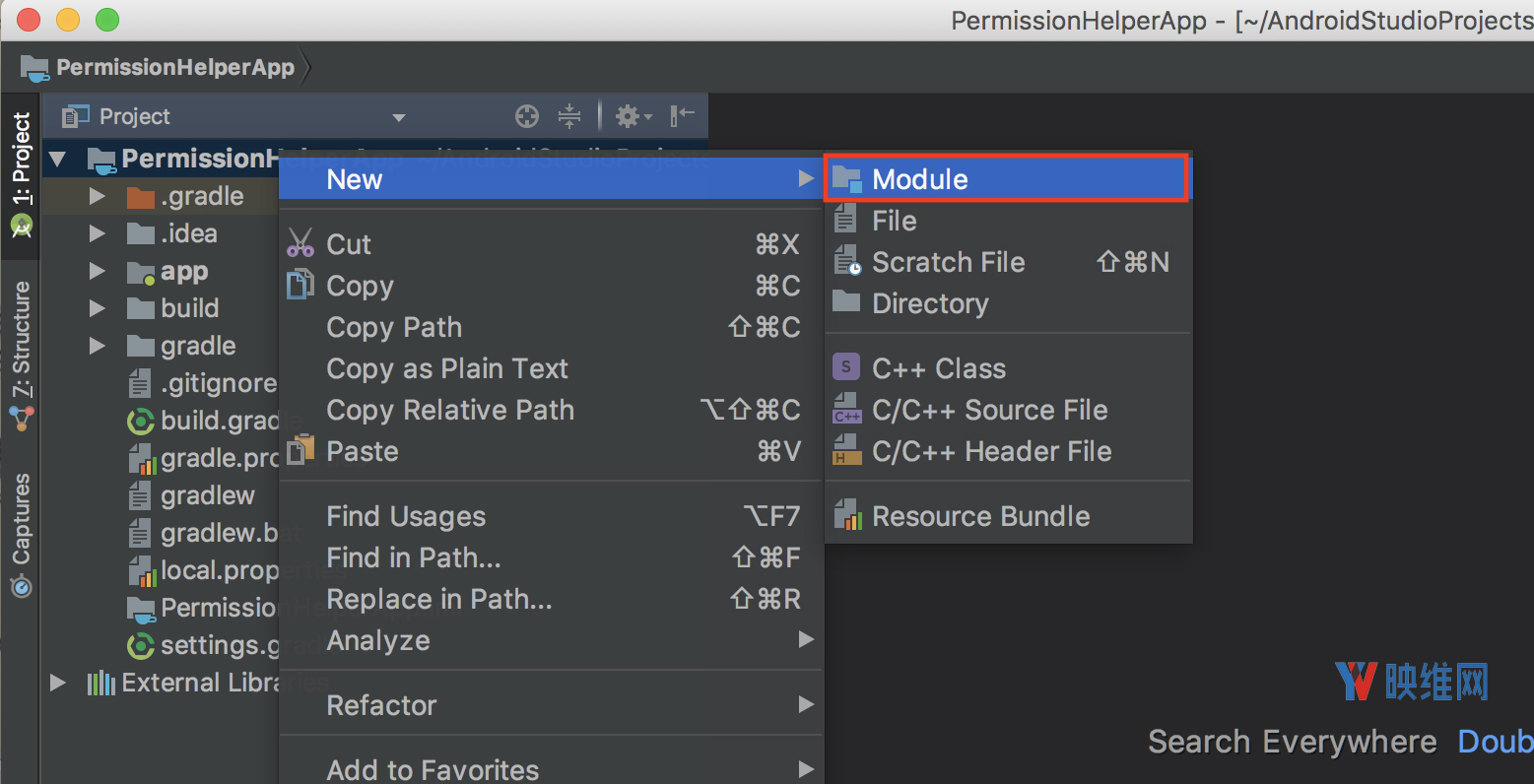Collapse the PermissionHelperApp root node
The height and width of the screenshot is (784, 1534).
(58, 160)
